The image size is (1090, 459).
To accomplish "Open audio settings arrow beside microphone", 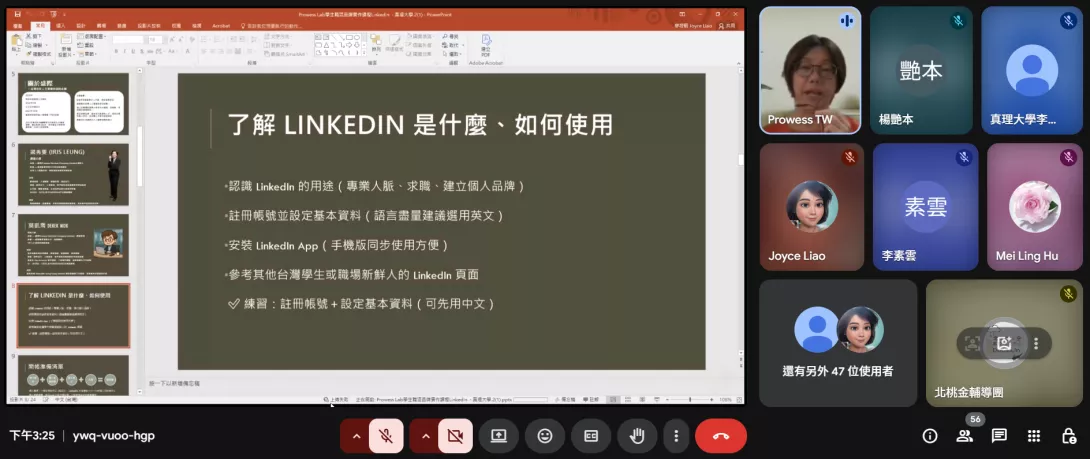I will (x=356, y=436).
